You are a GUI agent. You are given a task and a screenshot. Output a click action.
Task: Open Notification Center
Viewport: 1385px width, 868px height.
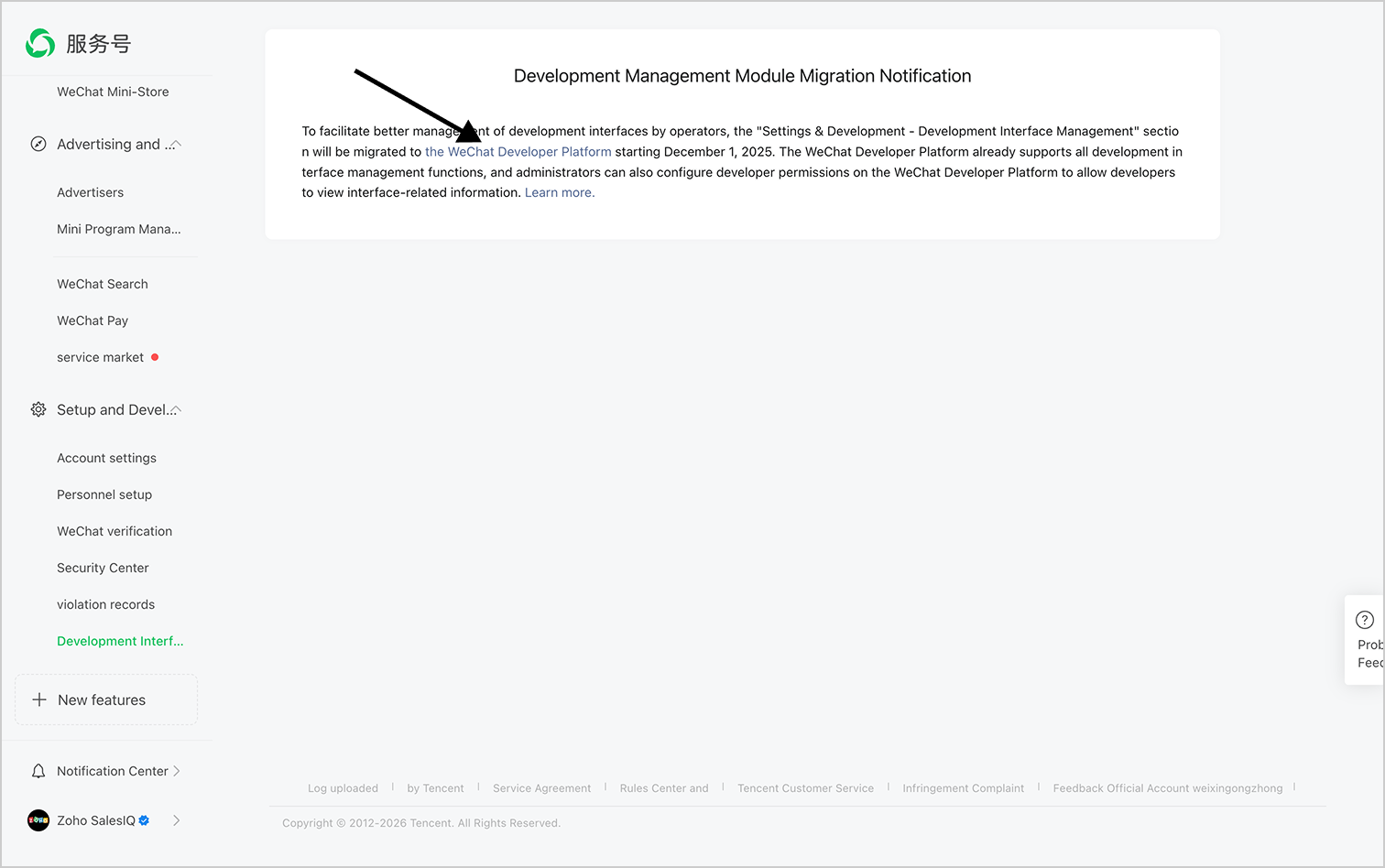tap(113, 771)
